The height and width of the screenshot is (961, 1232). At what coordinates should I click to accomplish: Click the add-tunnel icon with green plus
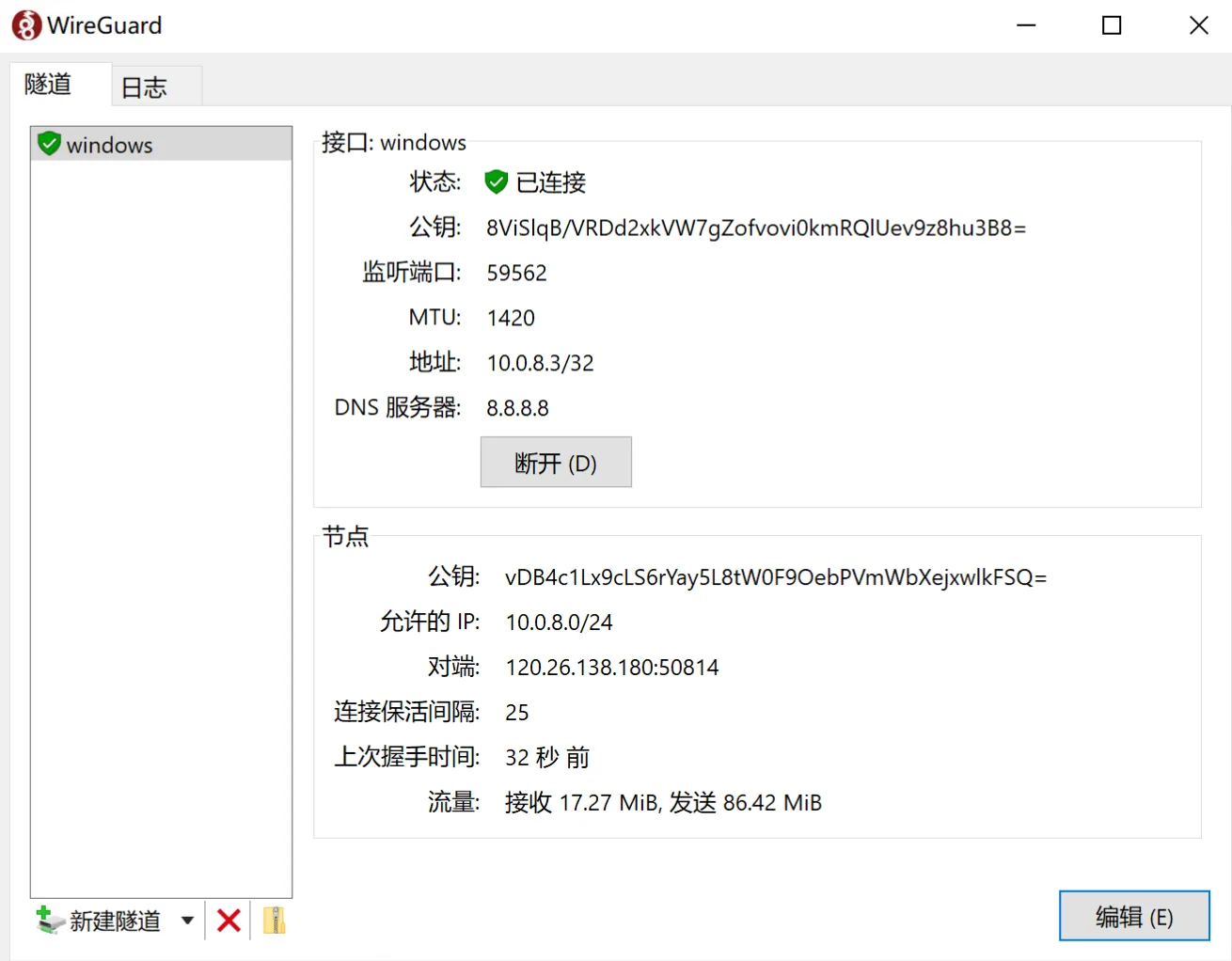tap(49, 920)
